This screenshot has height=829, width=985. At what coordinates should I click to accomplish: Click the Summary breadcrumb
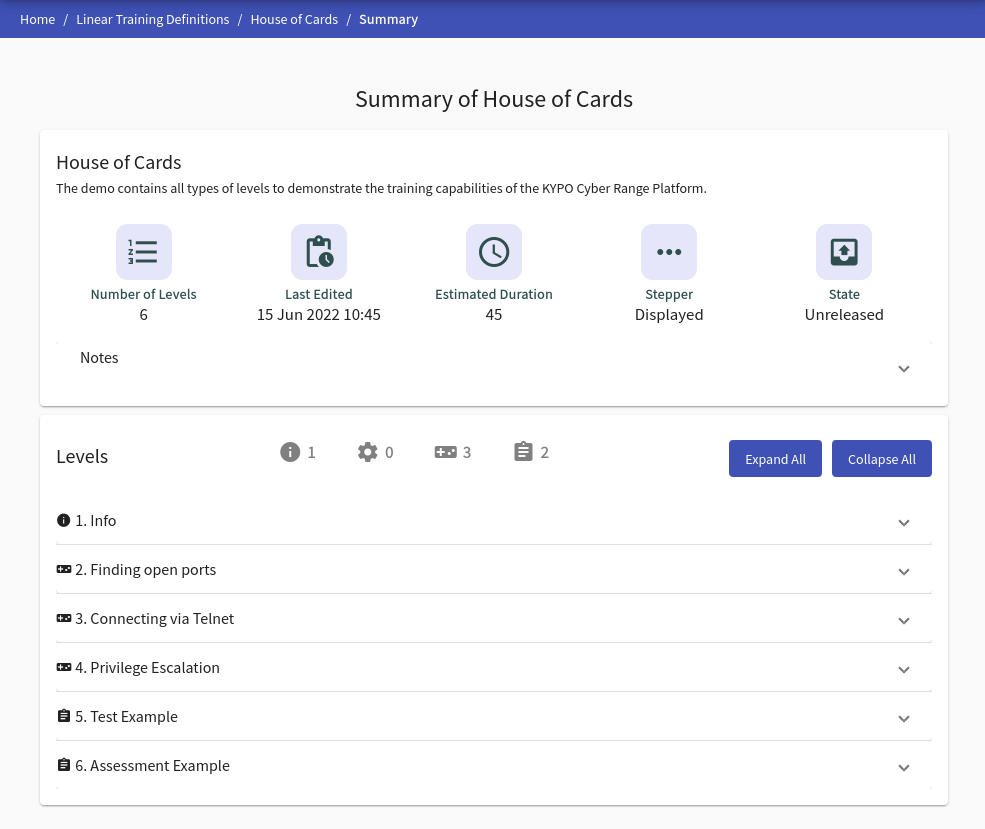point(388,19)
